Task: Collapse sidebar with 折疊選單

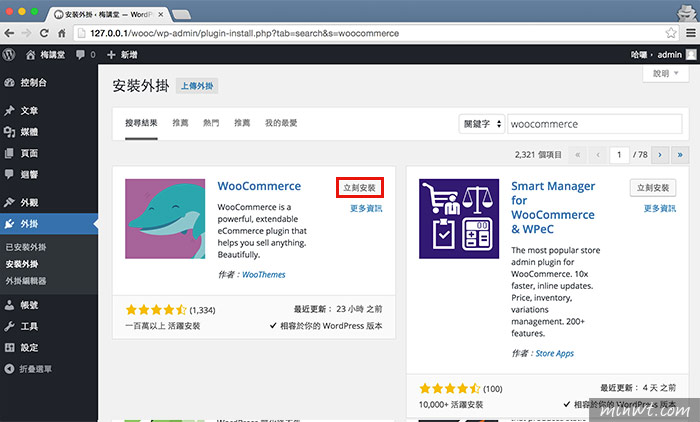Action: point(49,369)
